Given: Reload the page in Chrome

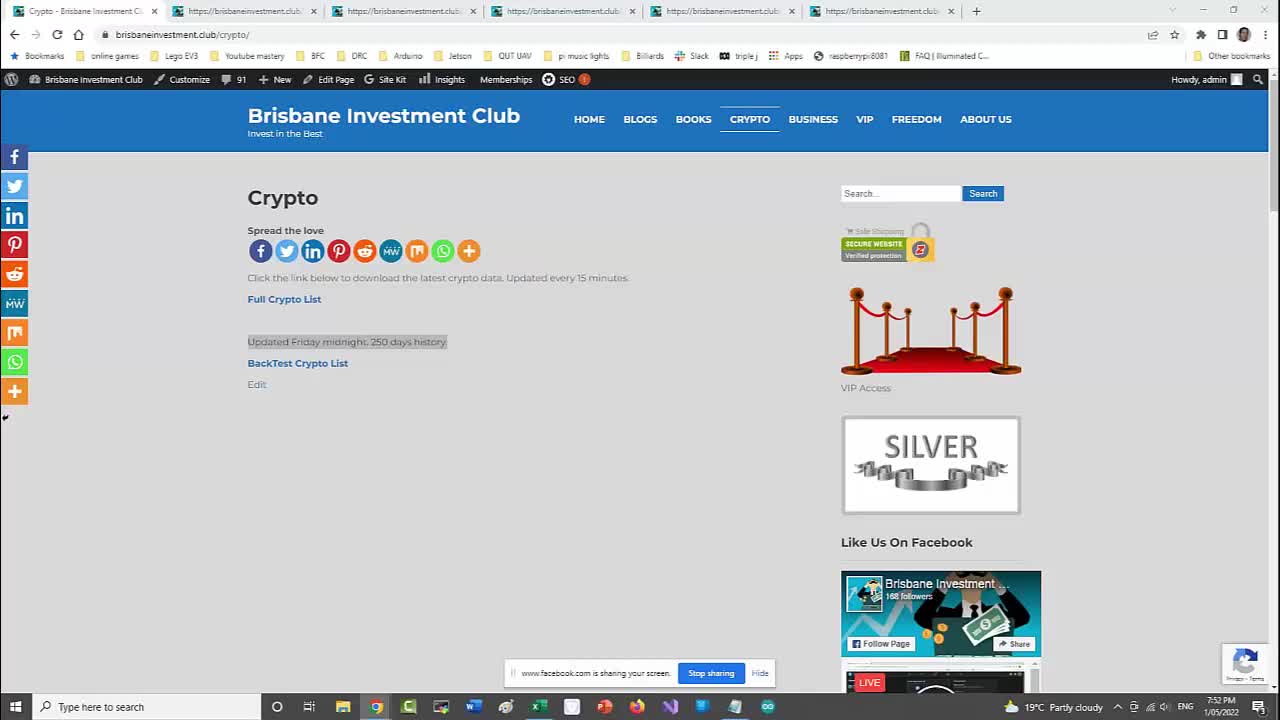Looking at the screenshot, I should coord(57,34).
